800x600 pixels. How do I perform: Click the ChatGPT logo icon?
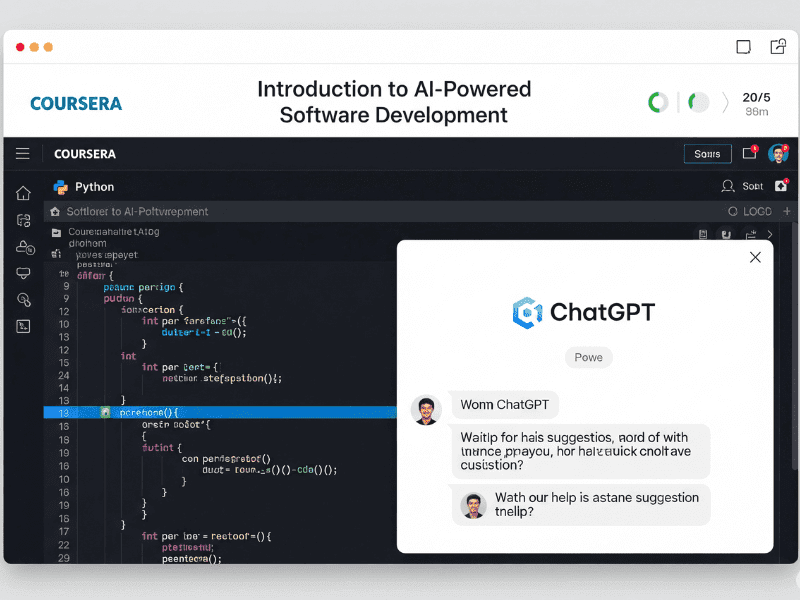[x=527, y=312]
